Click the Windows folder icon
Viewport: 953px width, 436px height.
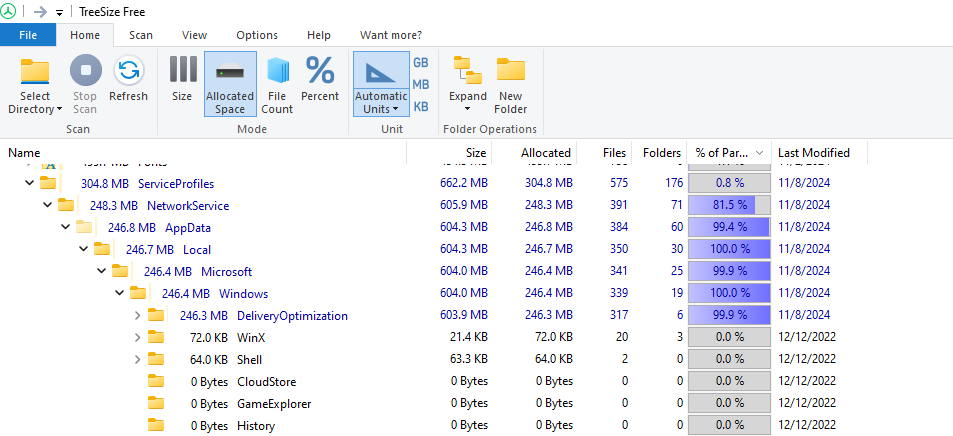(139, 292)
